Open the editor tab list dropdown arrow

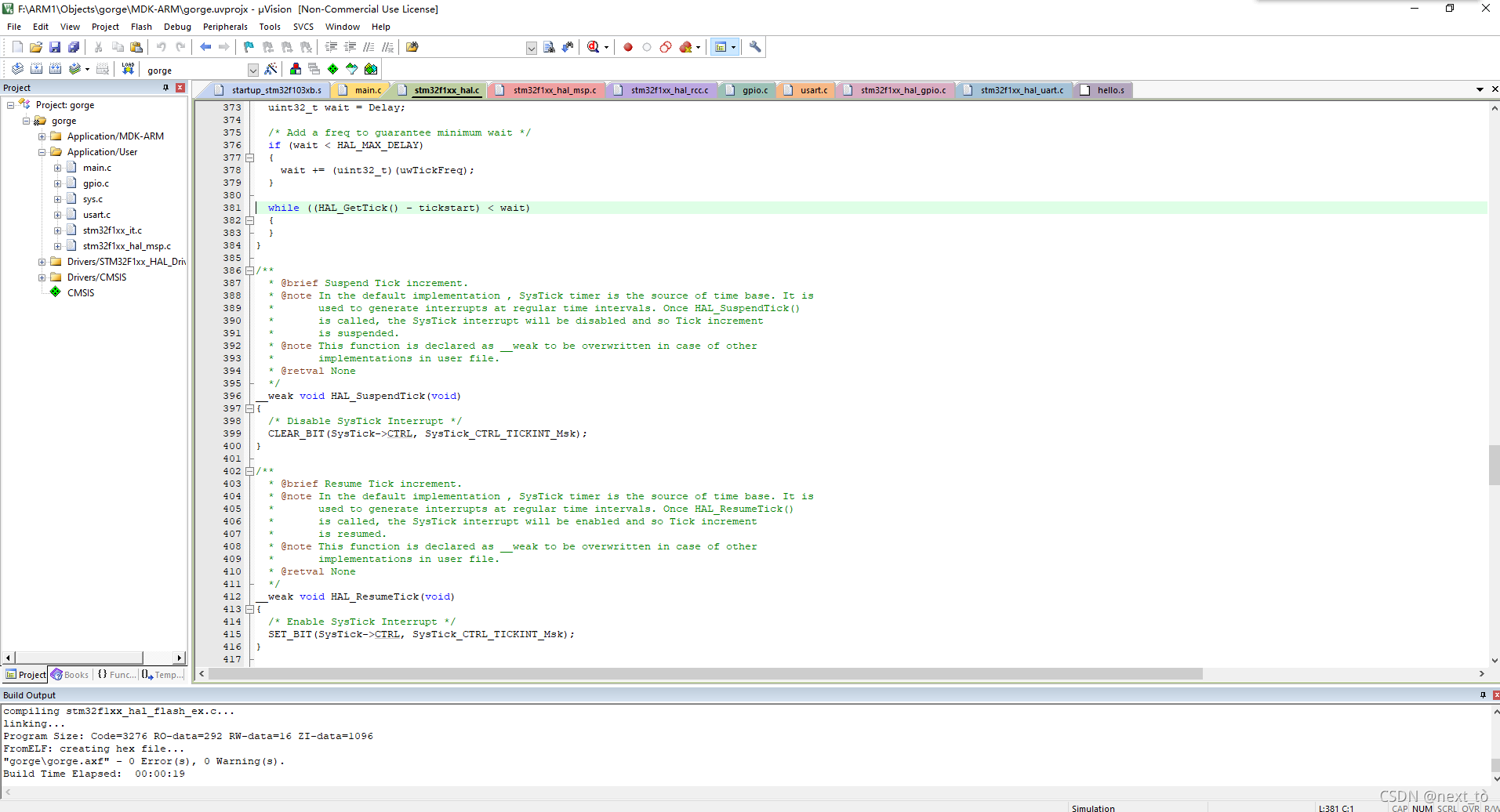1480,89
